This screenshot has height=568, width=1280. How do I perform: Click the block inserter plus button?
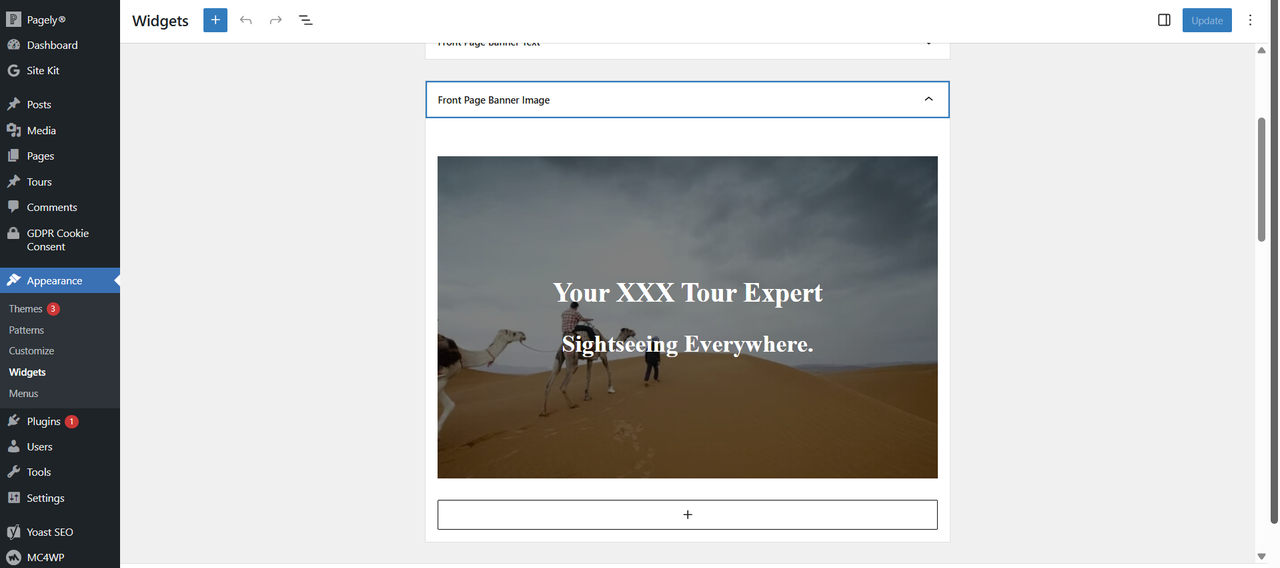215,20
